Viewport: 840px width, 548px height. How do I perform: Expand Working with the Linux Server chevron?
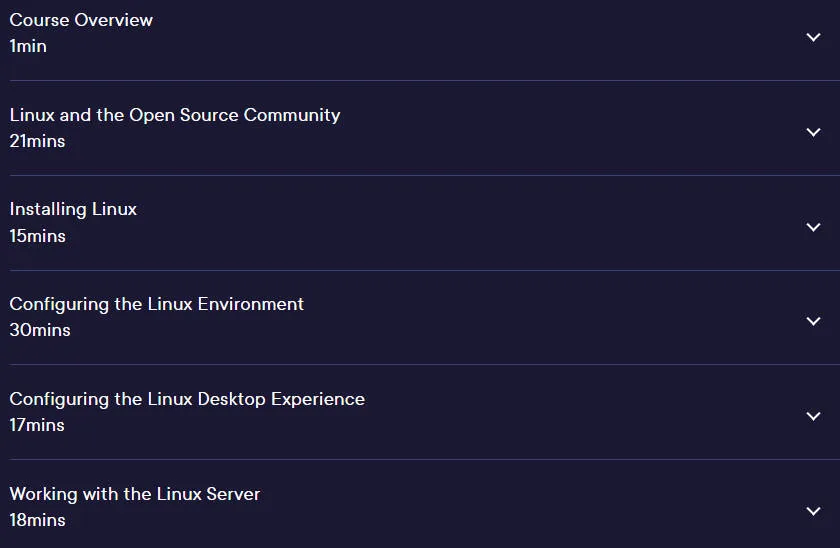(x=813, y=511)
